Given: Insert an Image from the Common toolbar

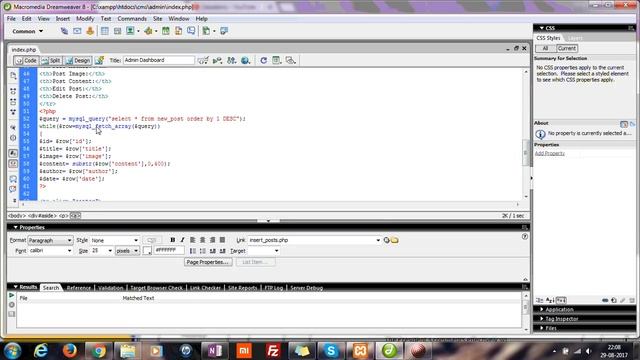Looking at the screenshot, I should (131, 31).
